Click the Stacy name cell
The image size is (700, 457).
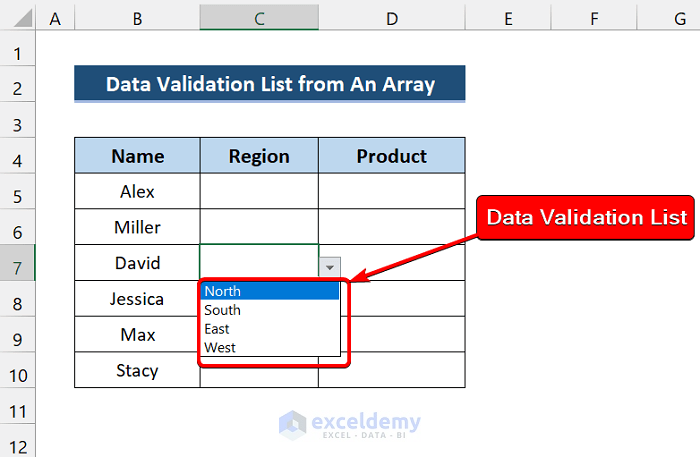coord(137,371)
